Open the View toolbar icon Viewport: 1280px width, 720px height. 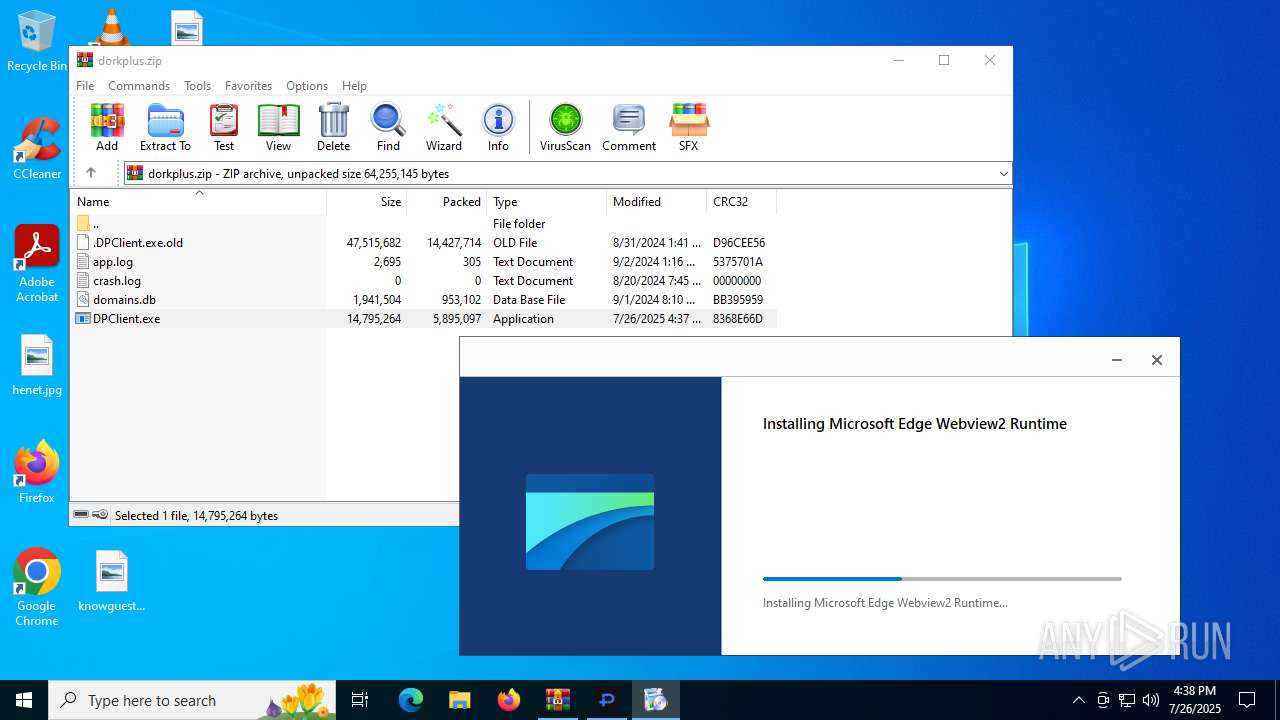(278, 127)
